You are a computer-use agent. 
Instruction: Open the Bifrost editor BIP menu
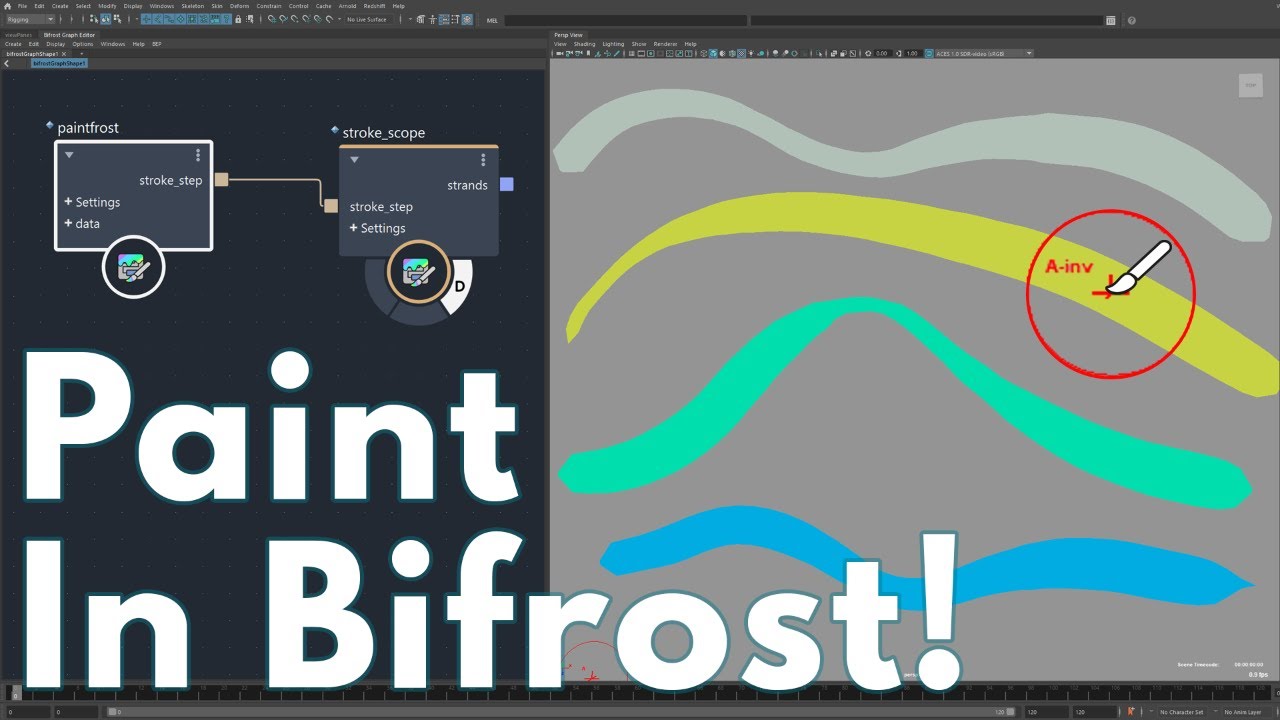click(x=157, y=44)
